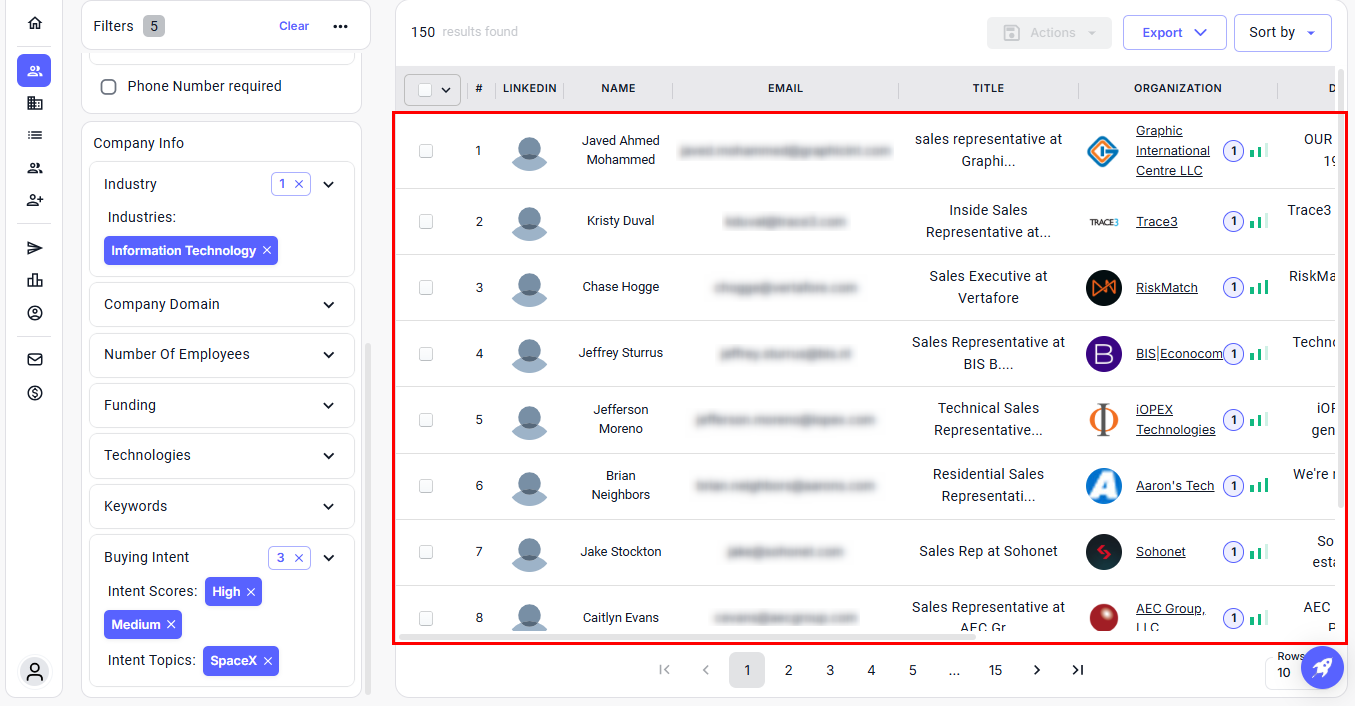1355x706 pixels.
Task: Click the home icon in sidebar
Action: [x=35, y=23]
